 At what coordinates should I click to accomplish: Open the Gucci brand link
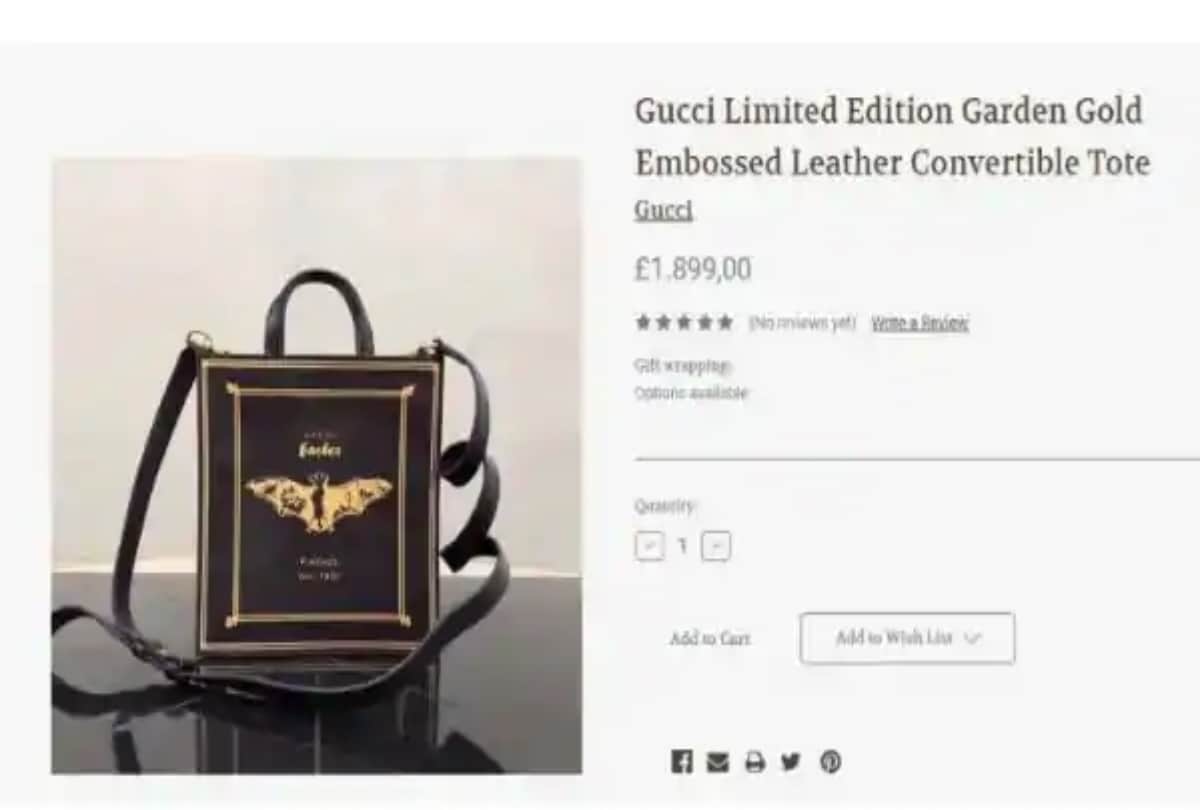pyautogui.click(x=664, y=210)
